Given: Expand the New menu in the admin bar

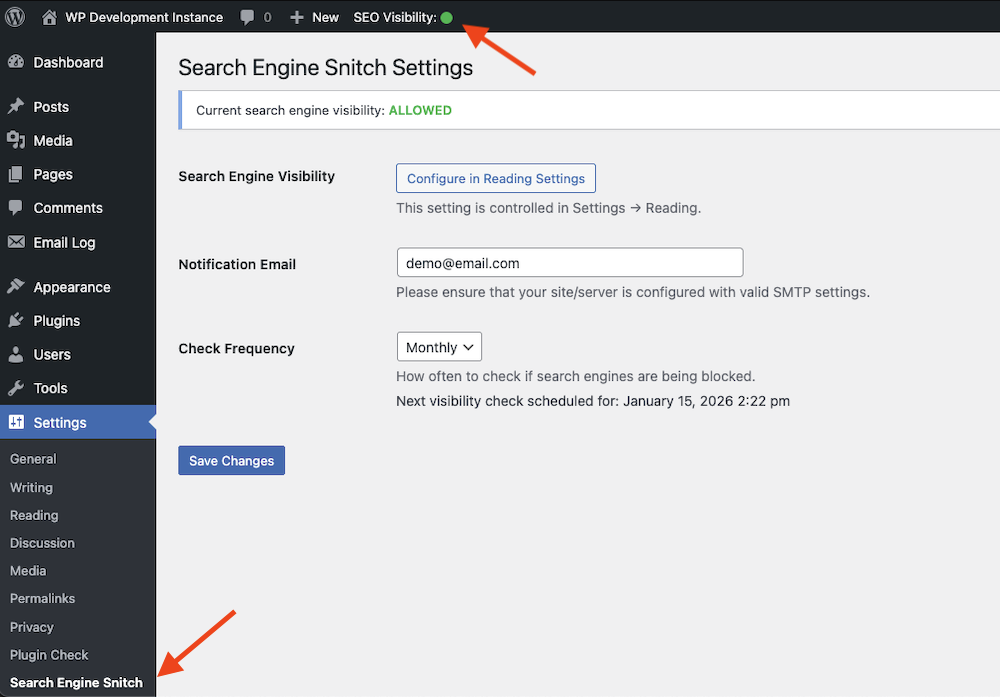Looking at the screenshot, I should click(x=314, y=17).
